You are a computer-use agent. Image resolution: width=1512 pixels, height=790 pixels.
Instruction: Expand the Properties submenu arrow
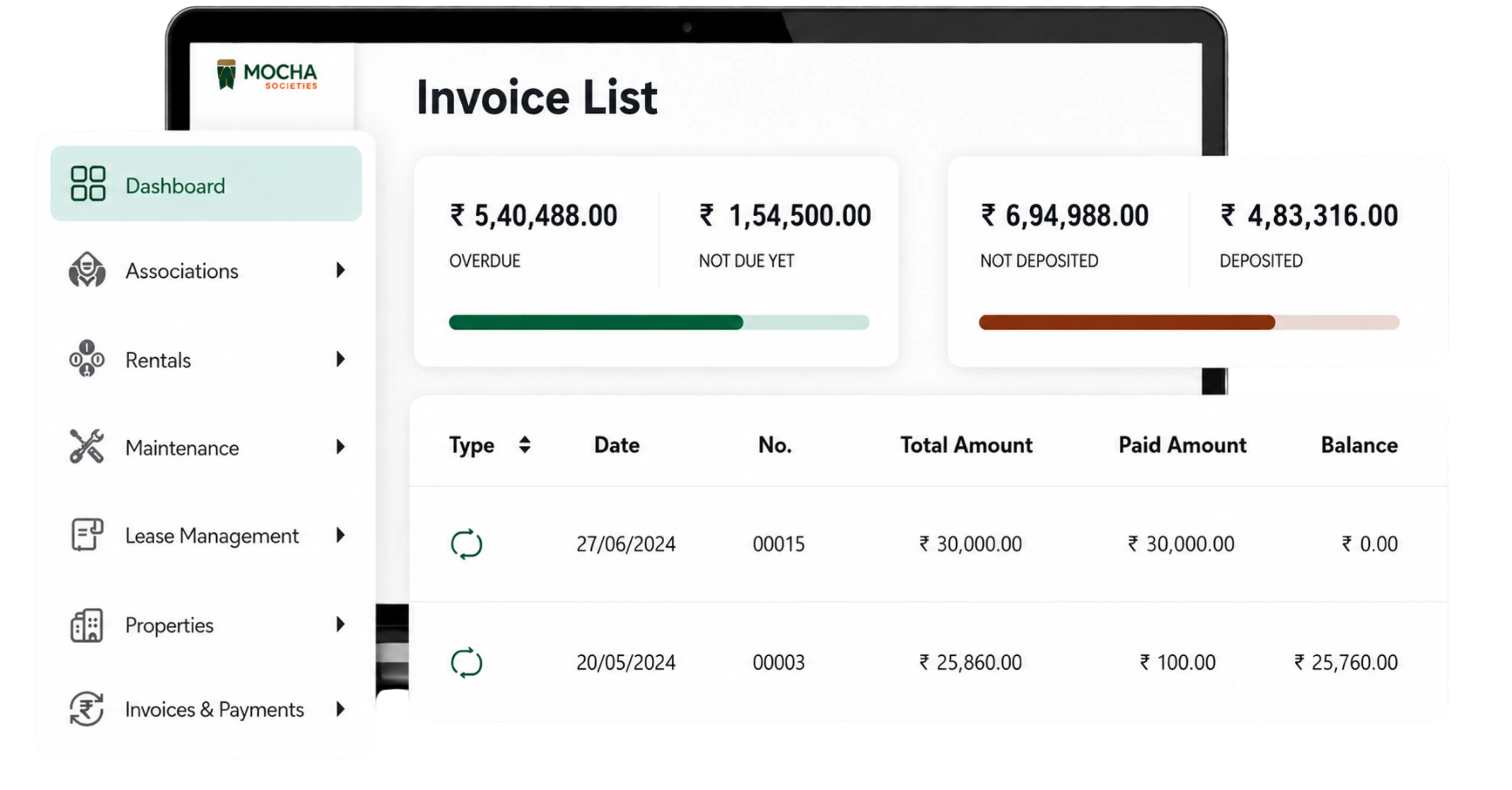[x=341, y=624]
